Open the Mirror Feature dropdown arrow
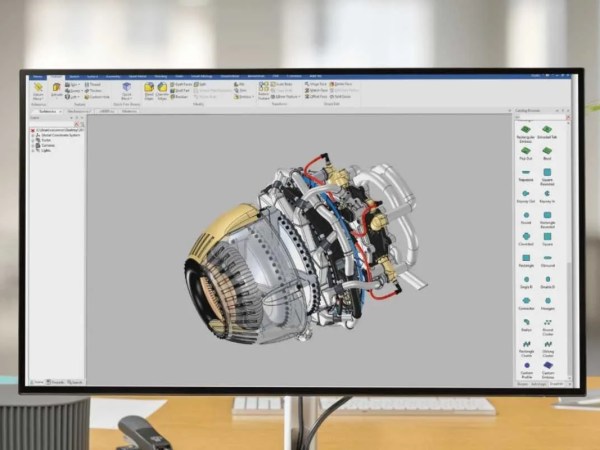The width and height of the screenshot is (600, 450). click(298, 97)
